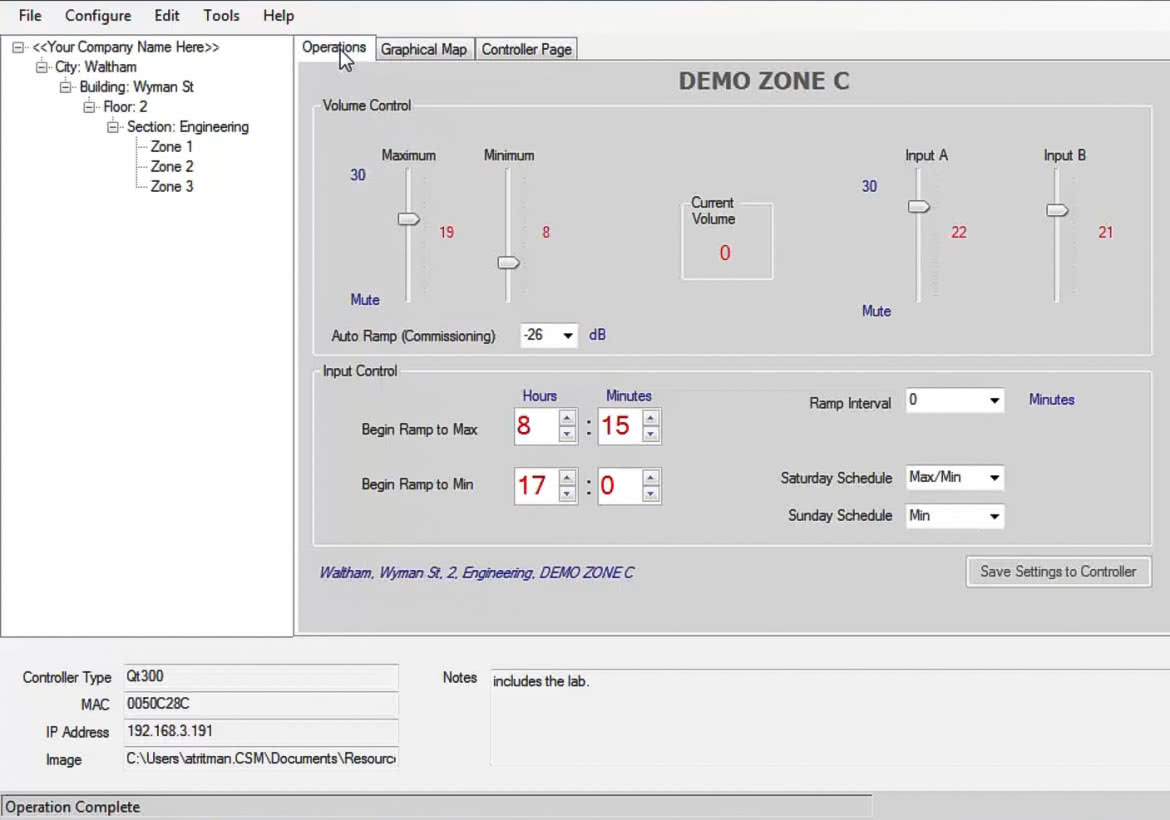Click the Minimum volume slider handle
The image size is (1170, 820).
pyautogui.click(x=508, y=263)
